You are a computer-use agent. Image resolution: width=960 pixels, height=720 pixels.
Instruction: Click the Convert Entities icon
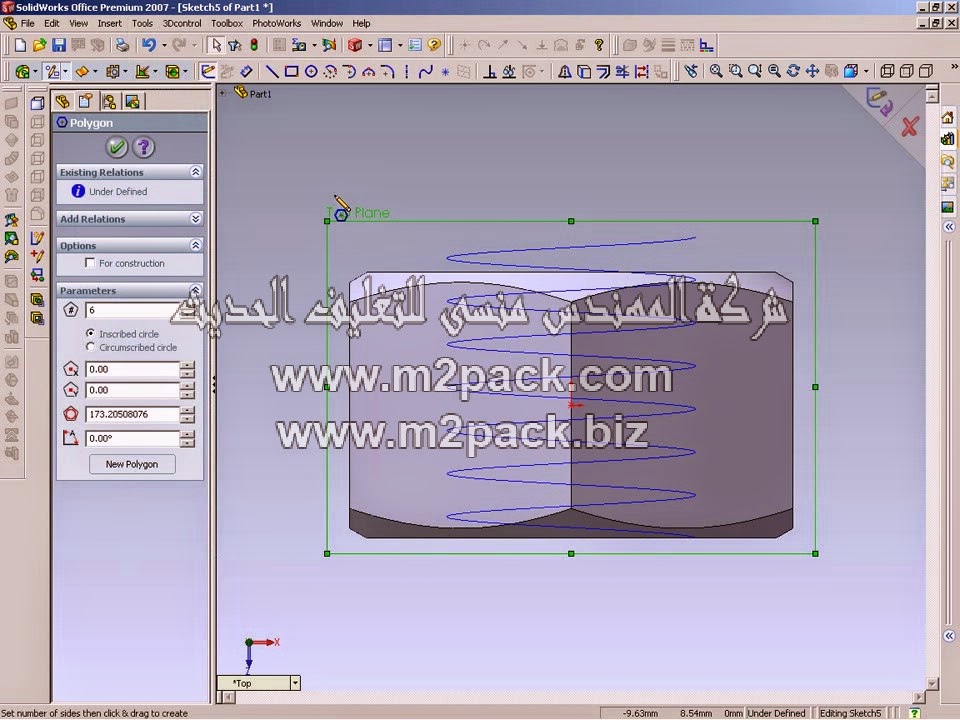[584, 72]
